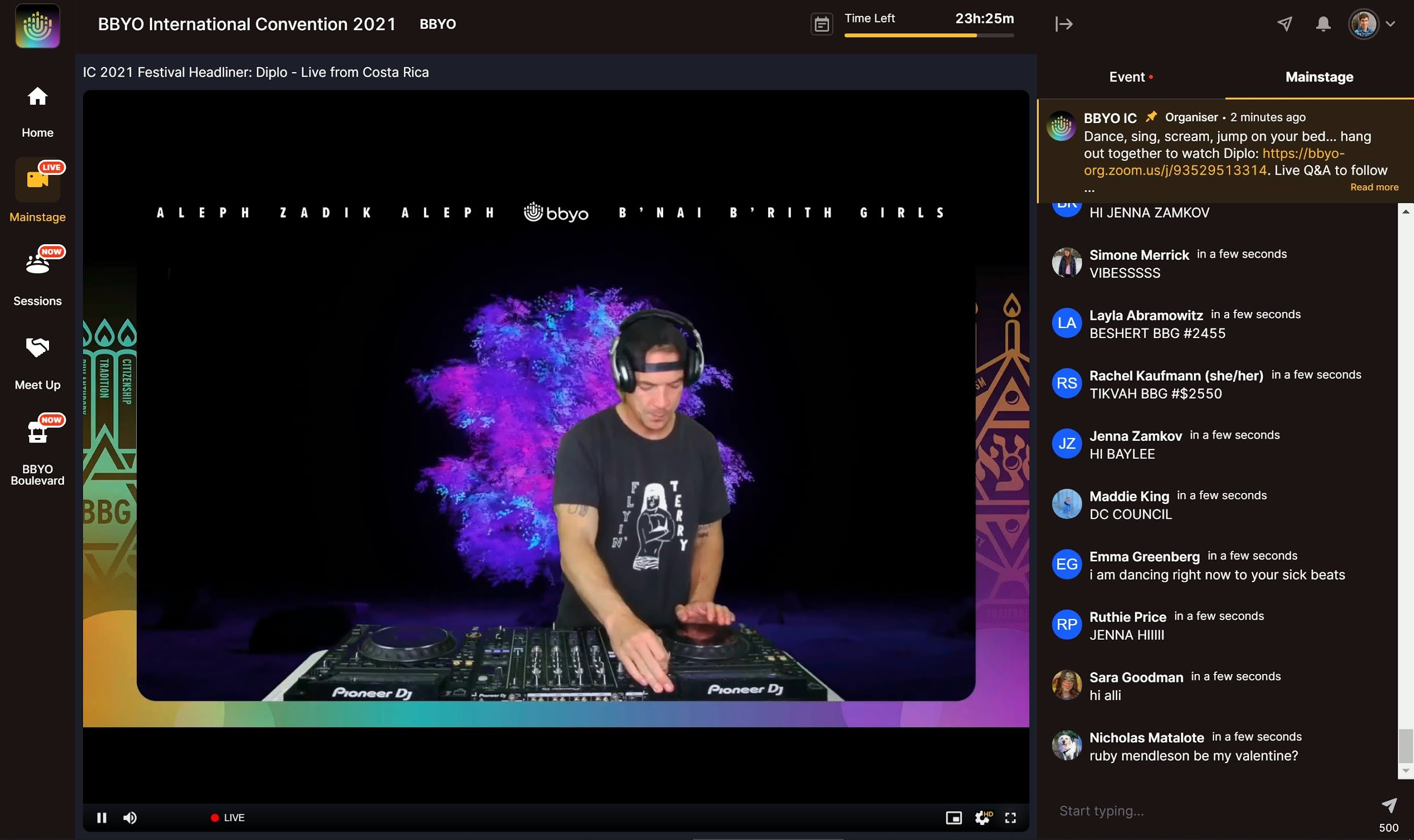Click the chat scrollbar up arrow
Viewport: 1414px width, 840px height.
pyautogui.click(x=1406, y=211)
